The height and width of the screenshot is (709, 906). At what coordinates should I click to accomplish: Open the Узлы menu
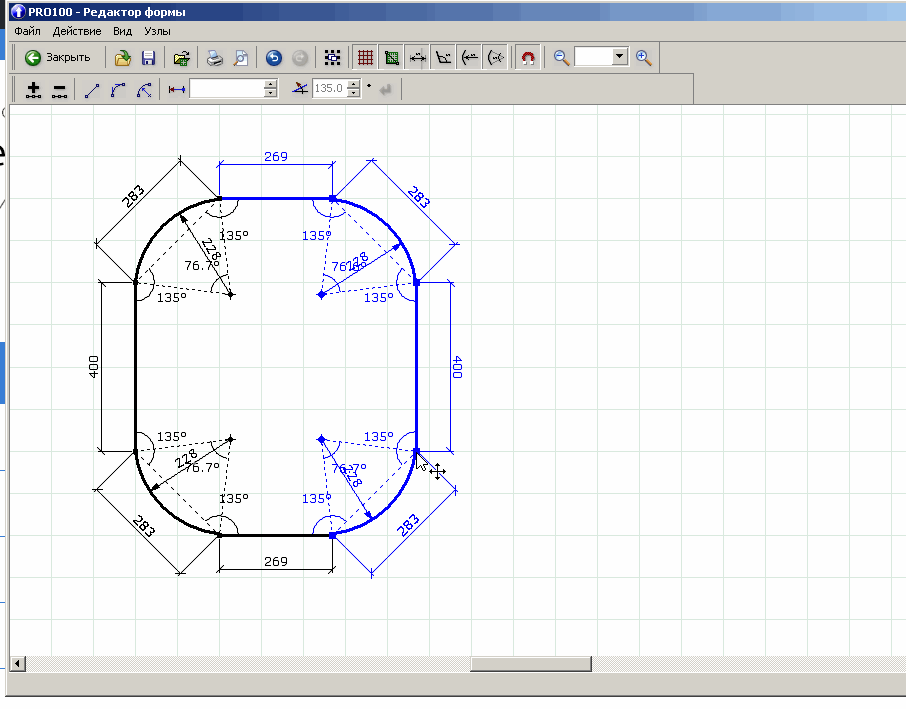point(157,31)
